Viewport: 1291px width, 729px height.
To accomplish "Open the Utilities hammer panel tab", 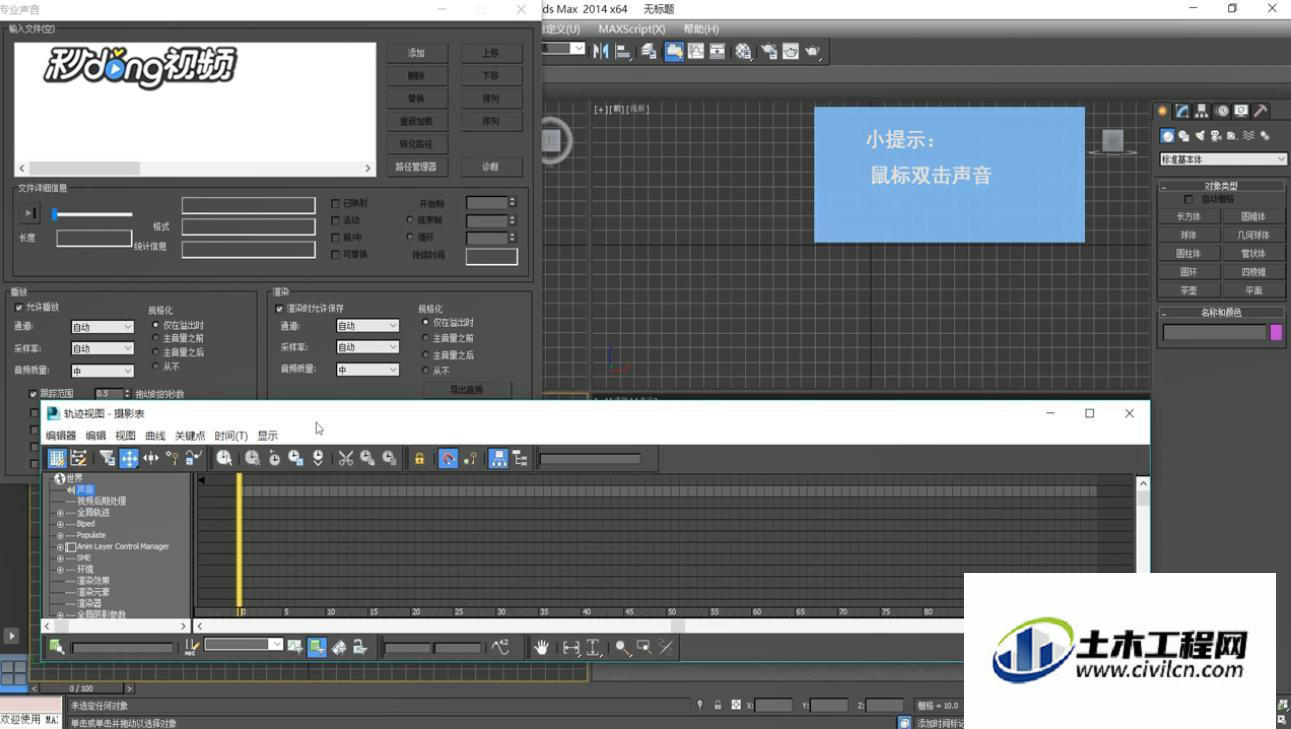I will click(1260, 111).
